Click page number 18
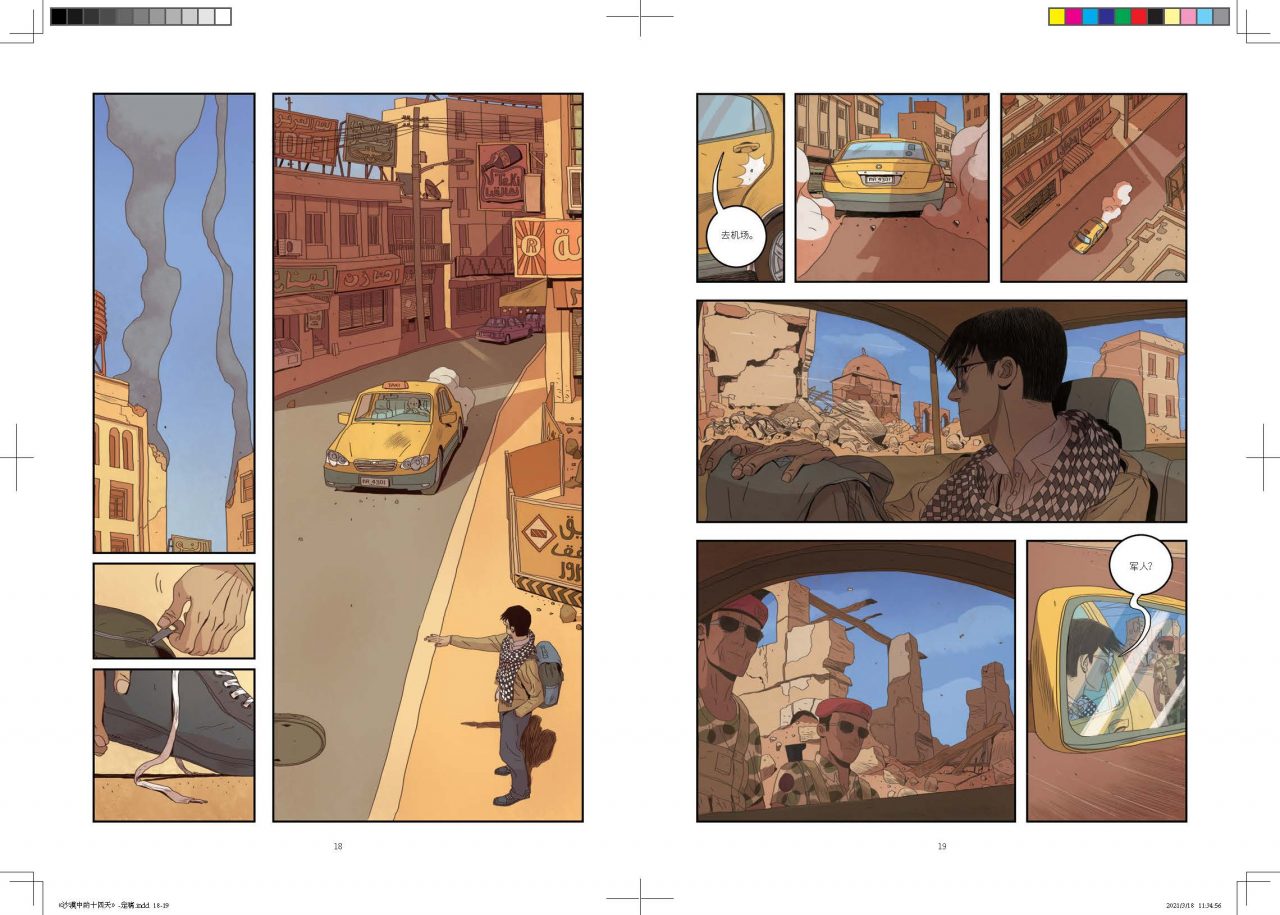The image size is (1280, 915). coord(338,846)
